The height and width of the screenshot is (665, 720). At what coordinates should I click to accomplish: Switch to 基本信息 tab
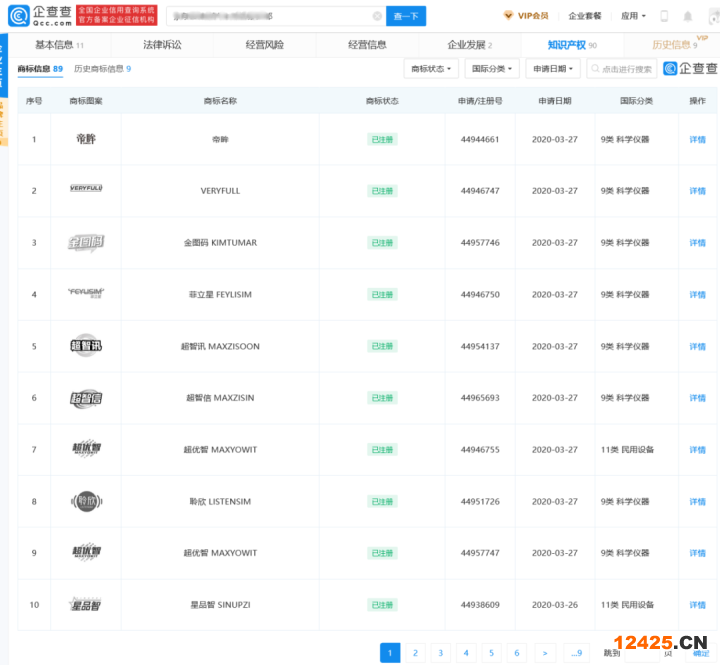tap(59, 45)
